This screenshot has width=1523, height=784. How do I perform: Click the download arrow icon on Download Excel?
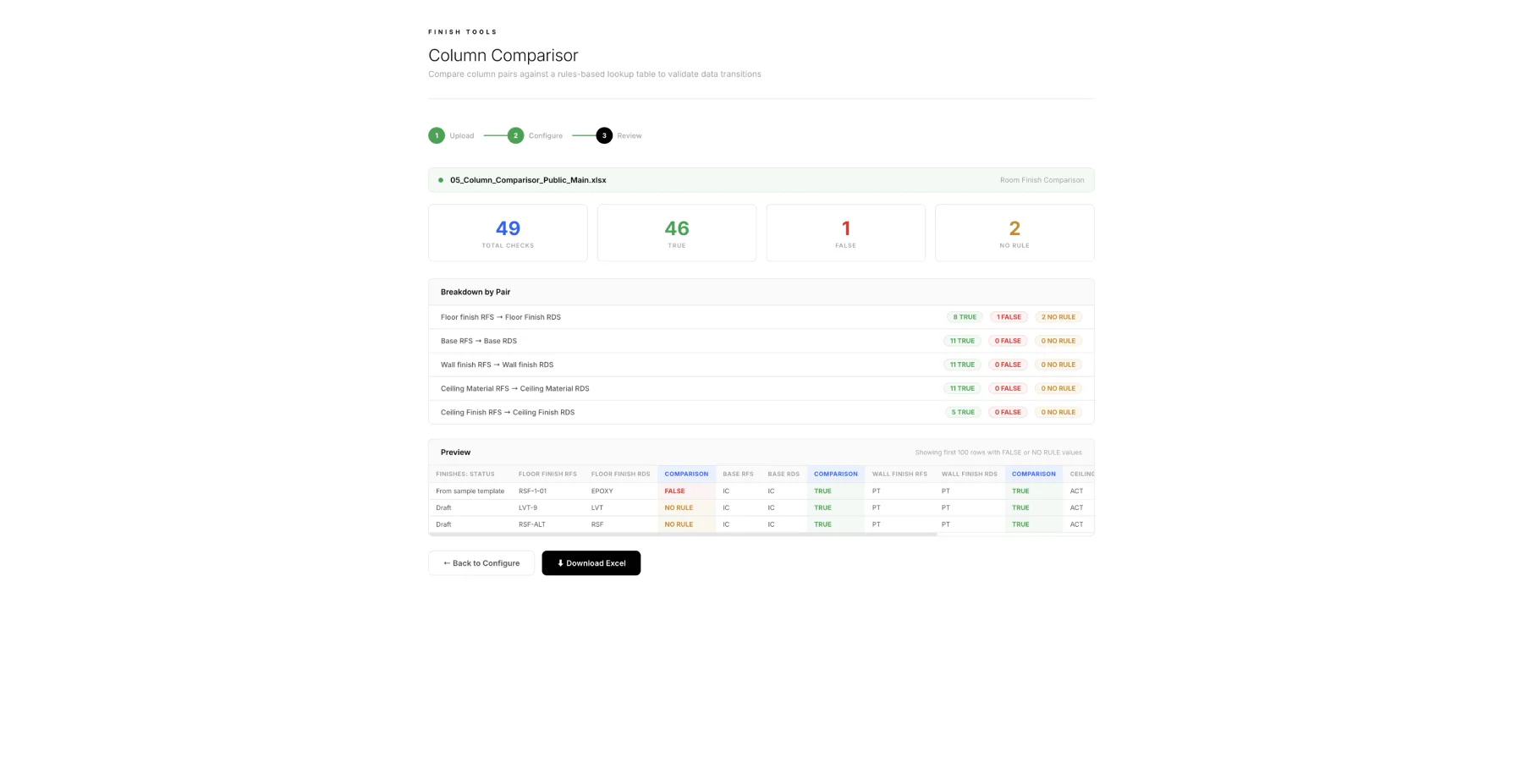[x=560, y=562]
